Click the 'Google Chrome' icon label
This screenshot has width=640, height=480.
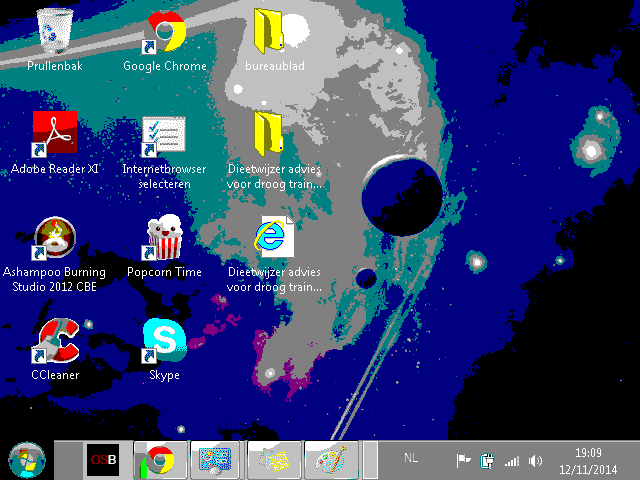[x=165, y=66]
